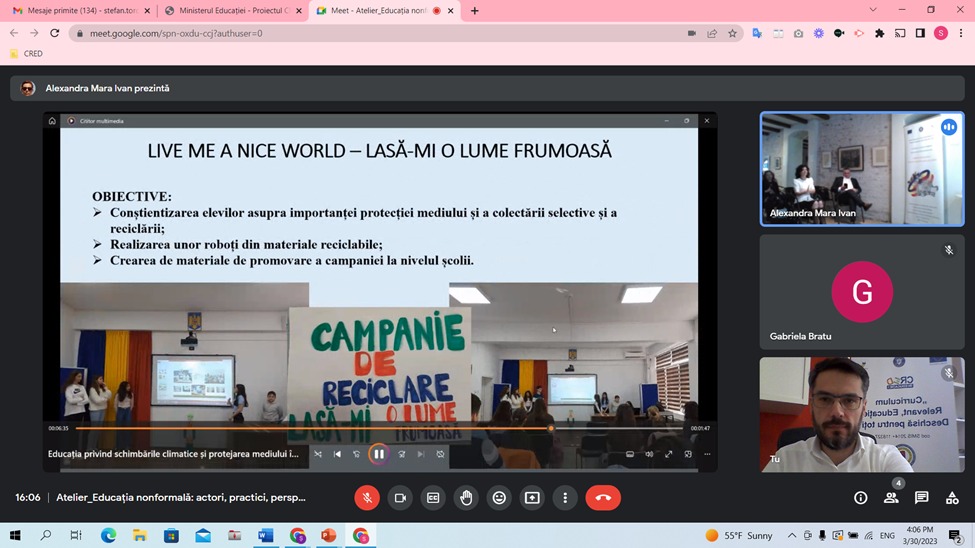The image size is (975, 548).
Task: Open the chat with everyone panel
Action: click(922, 498)
